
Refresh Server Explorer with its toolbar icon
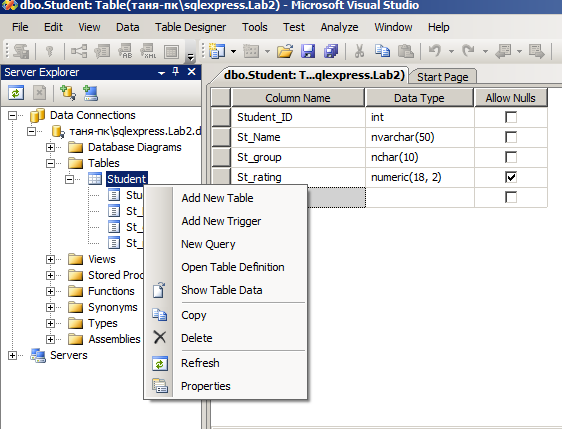(16, 93)
